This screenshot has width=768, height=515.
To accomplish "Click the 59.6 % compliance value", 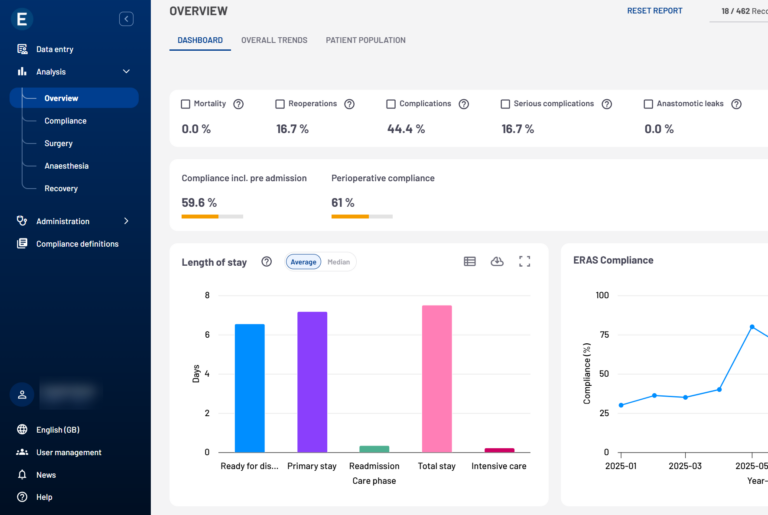I will tap(199, 202).
